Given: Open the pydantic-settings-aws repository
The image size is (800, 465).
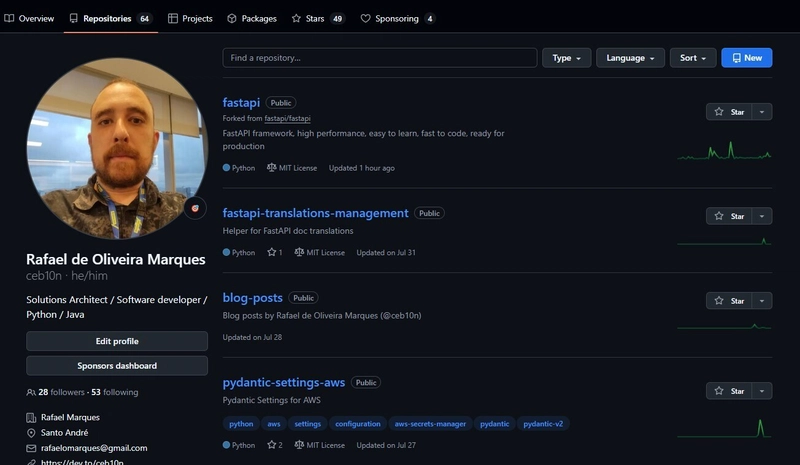Looking at the screenshot, I should pos(284,382).
